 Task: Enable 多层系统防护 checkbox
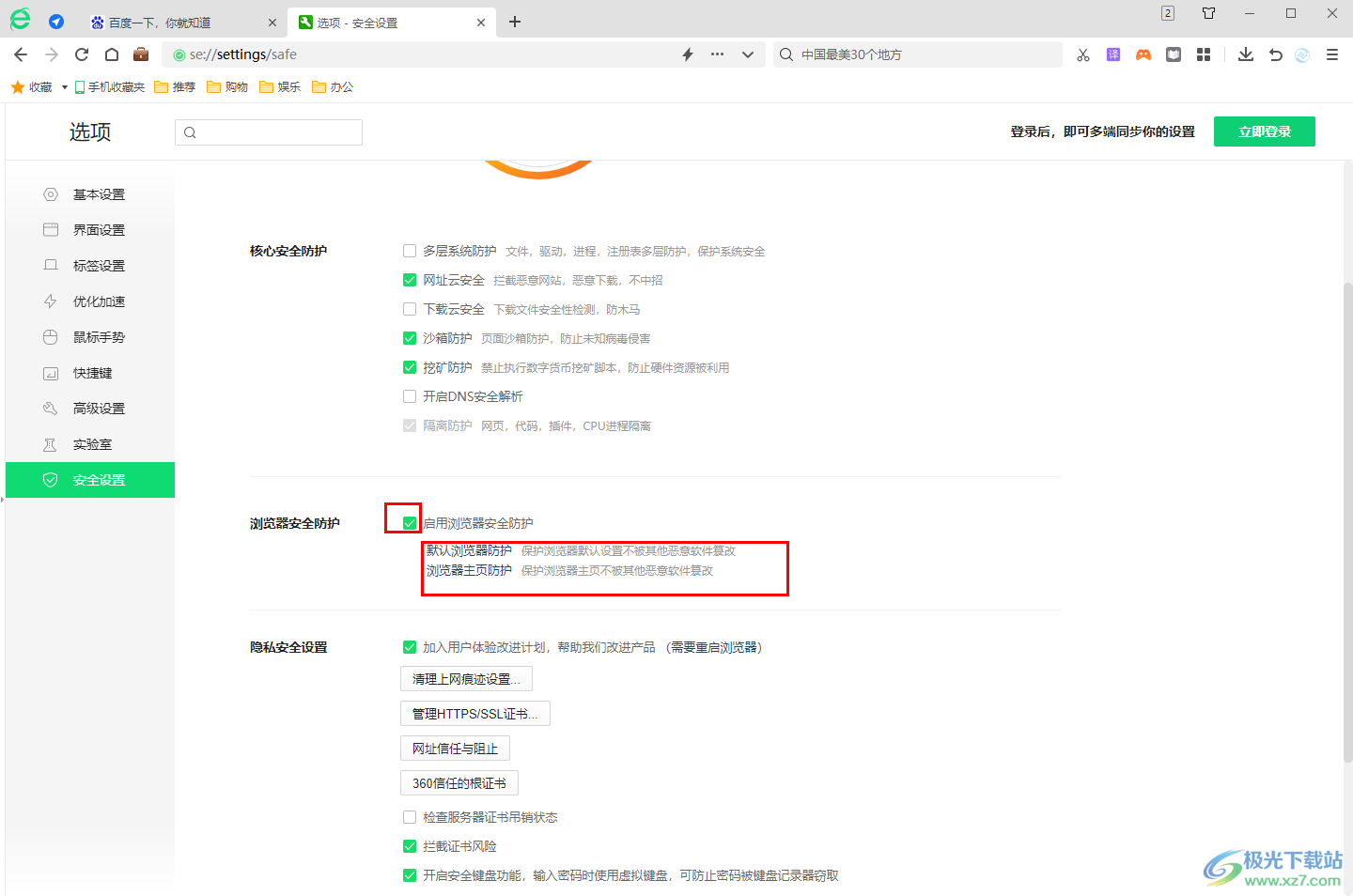click(410, 251)
